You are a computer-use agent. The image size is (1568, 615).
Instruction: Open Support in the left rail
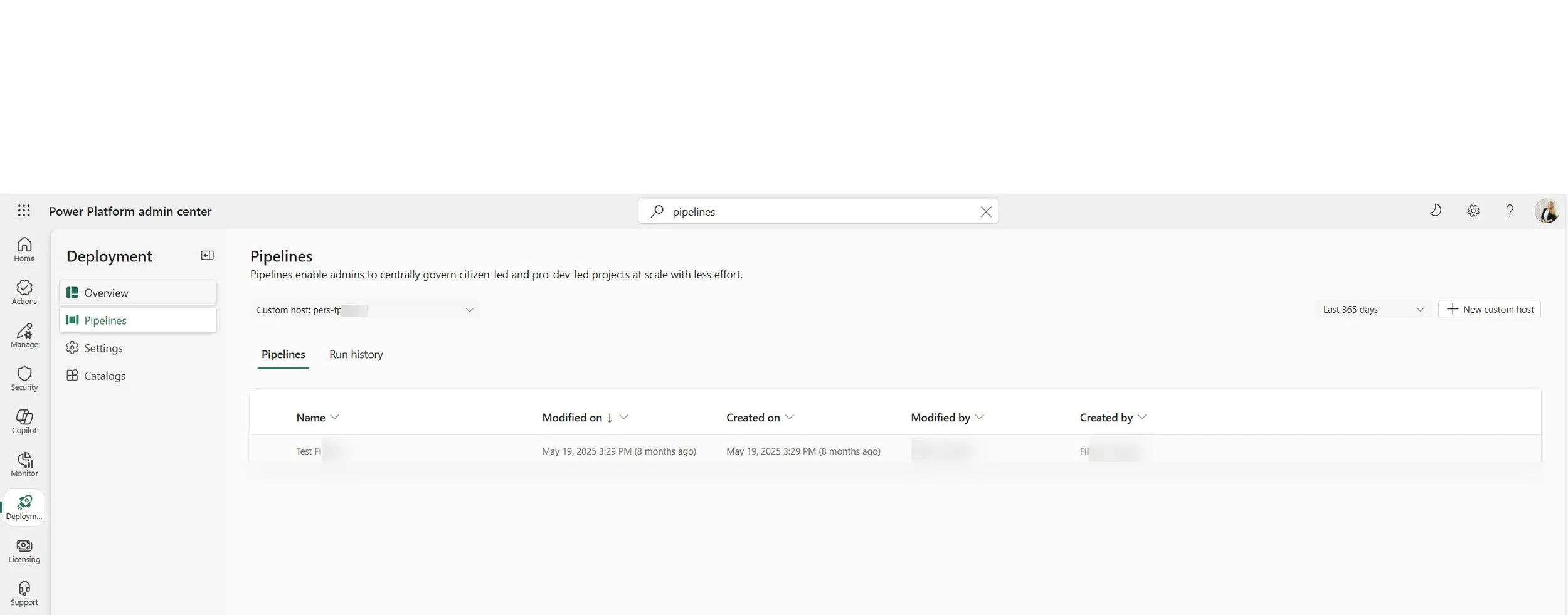pyautogui.click(x=24, y=594)
